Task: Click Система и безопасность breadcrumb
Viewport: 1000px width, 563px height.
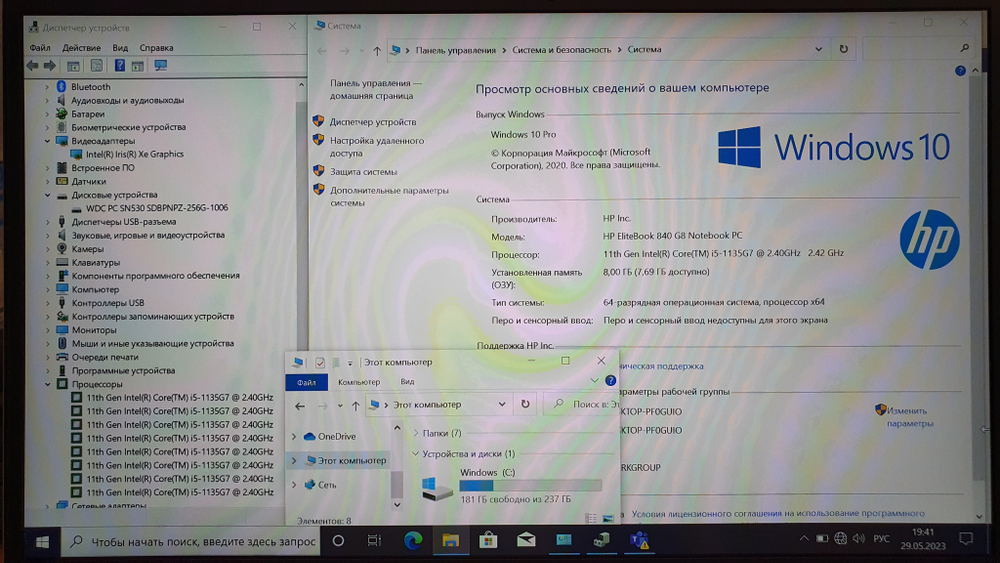Action: pos(561,50)
